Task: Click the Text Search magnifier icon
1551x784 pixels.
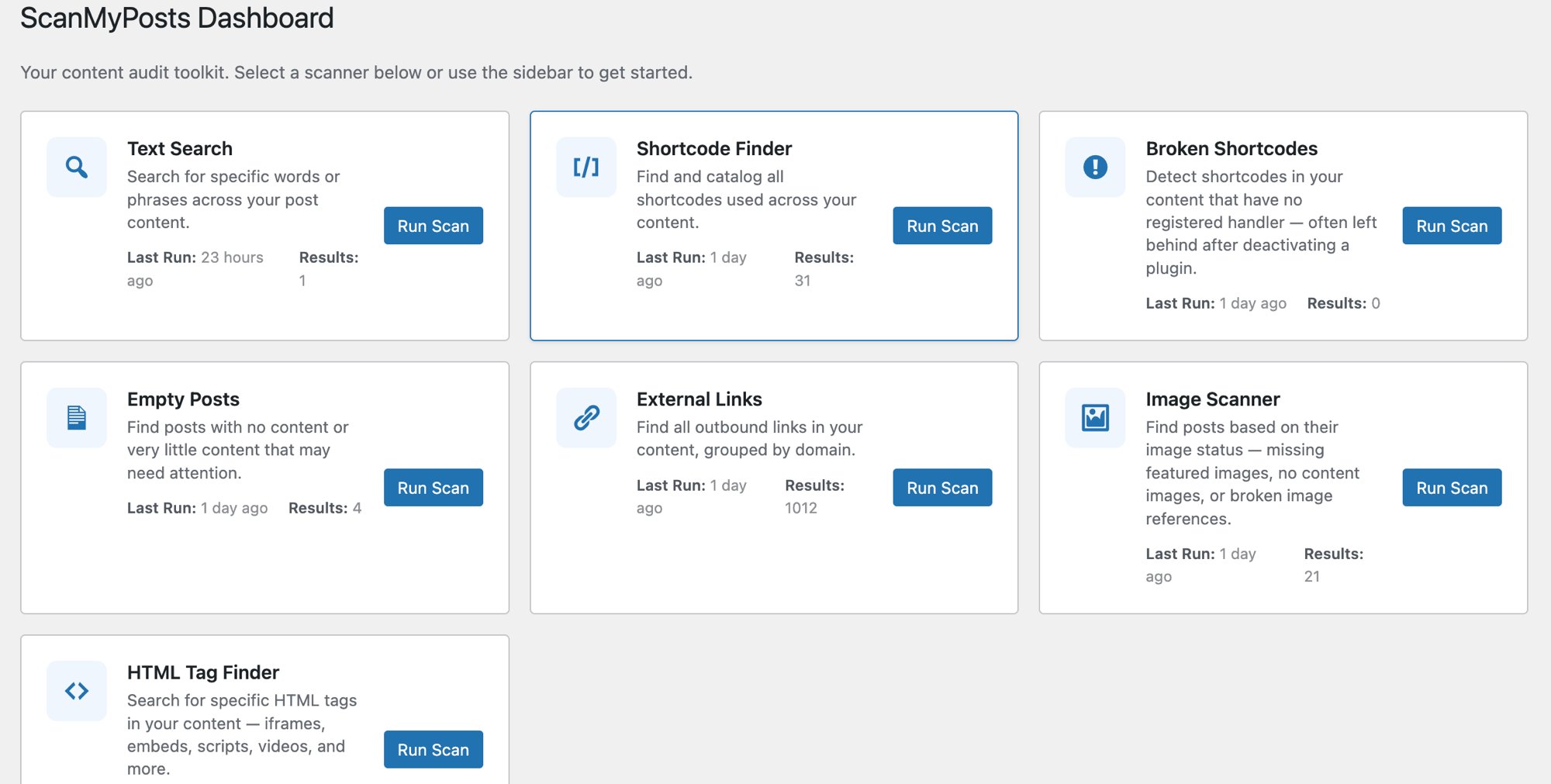Action: [76, 167]
